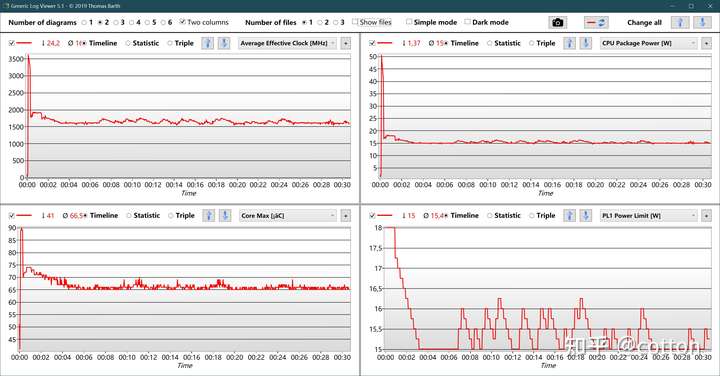
Task: Click the Number of diagrams label
Action: [x=42, y=22]
